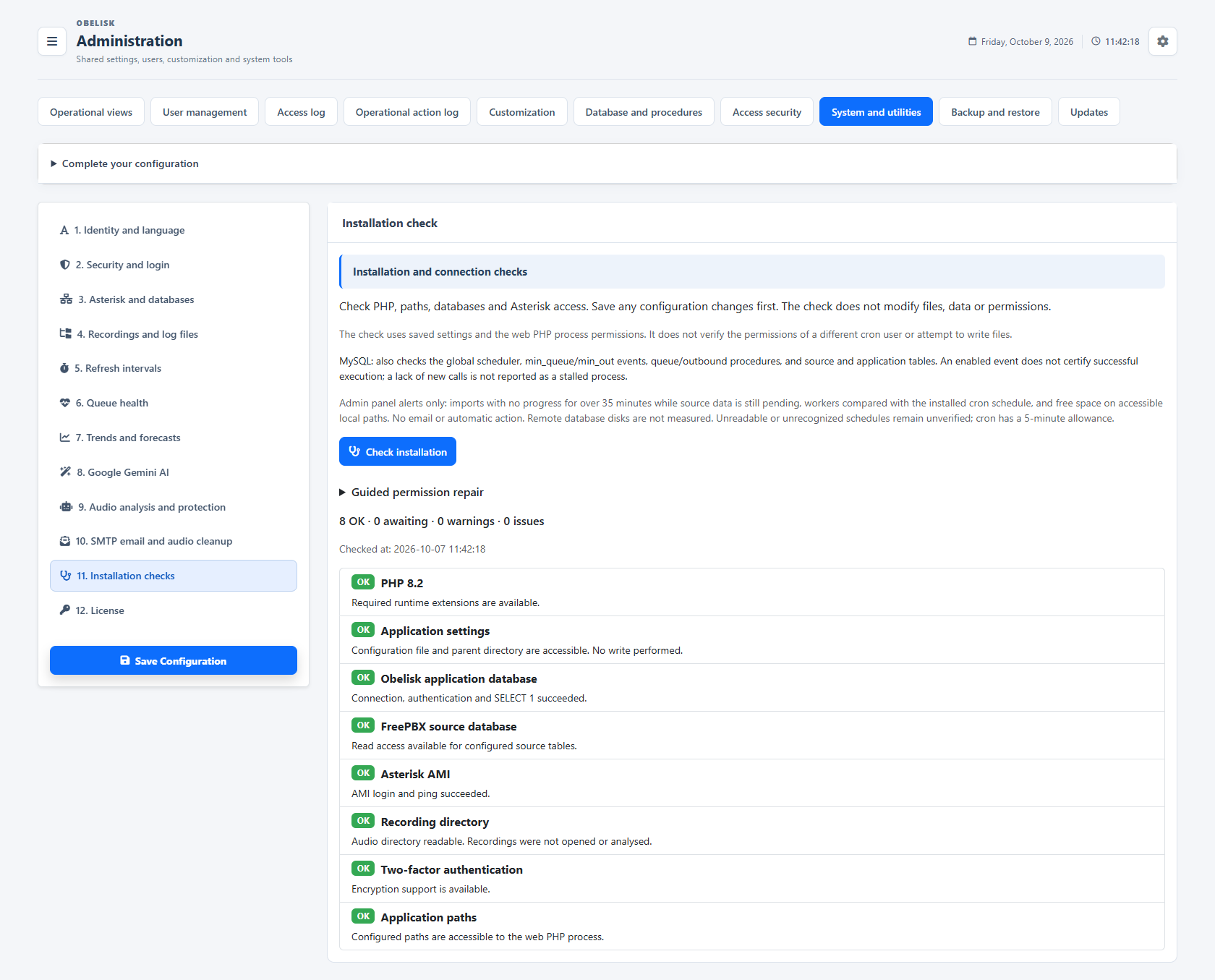Open section 12. License

point(174,610)
